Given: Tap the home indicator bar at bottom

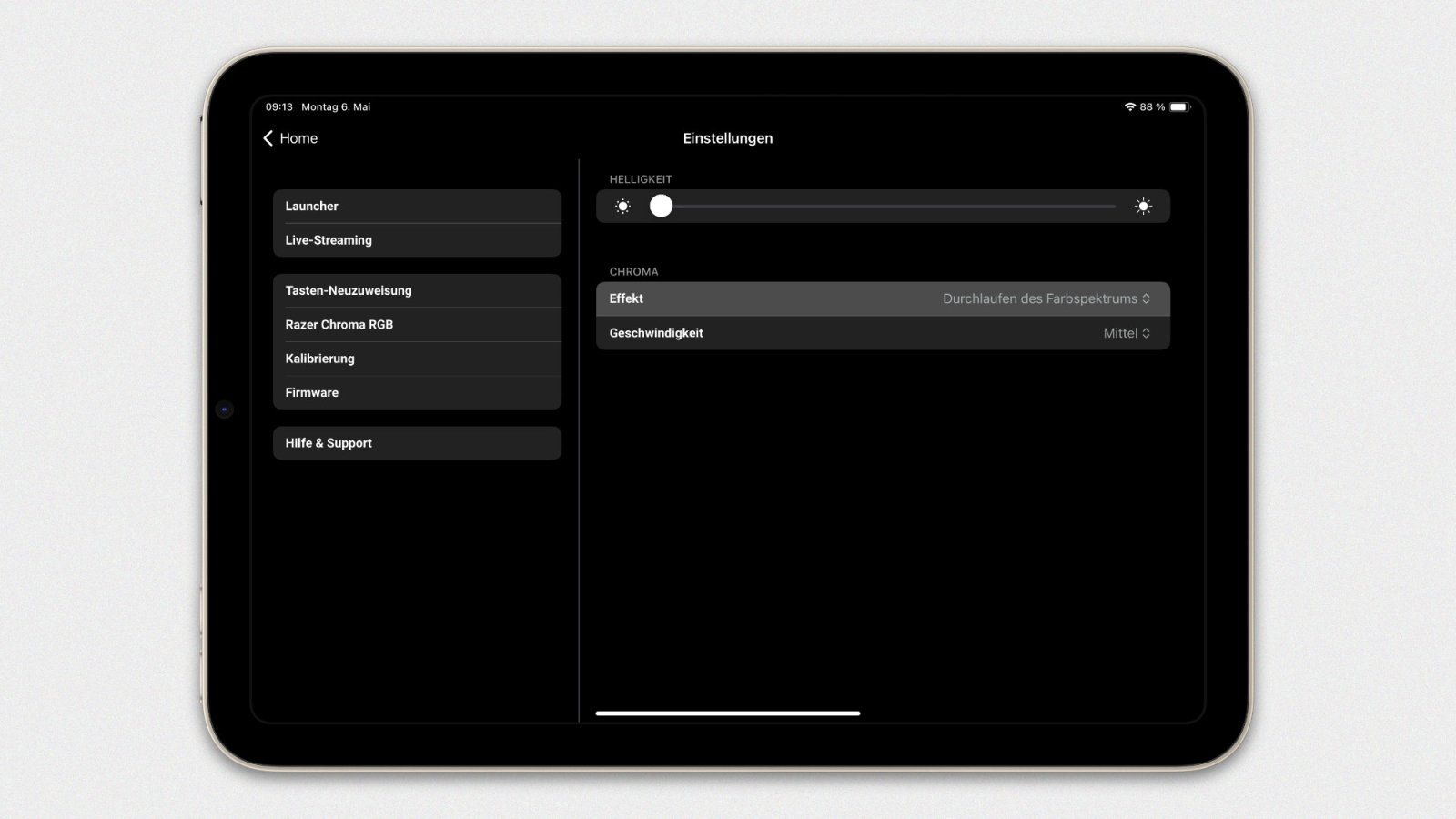Looking at the screenshot, I should pyautogui.click(x=728, y=713).
